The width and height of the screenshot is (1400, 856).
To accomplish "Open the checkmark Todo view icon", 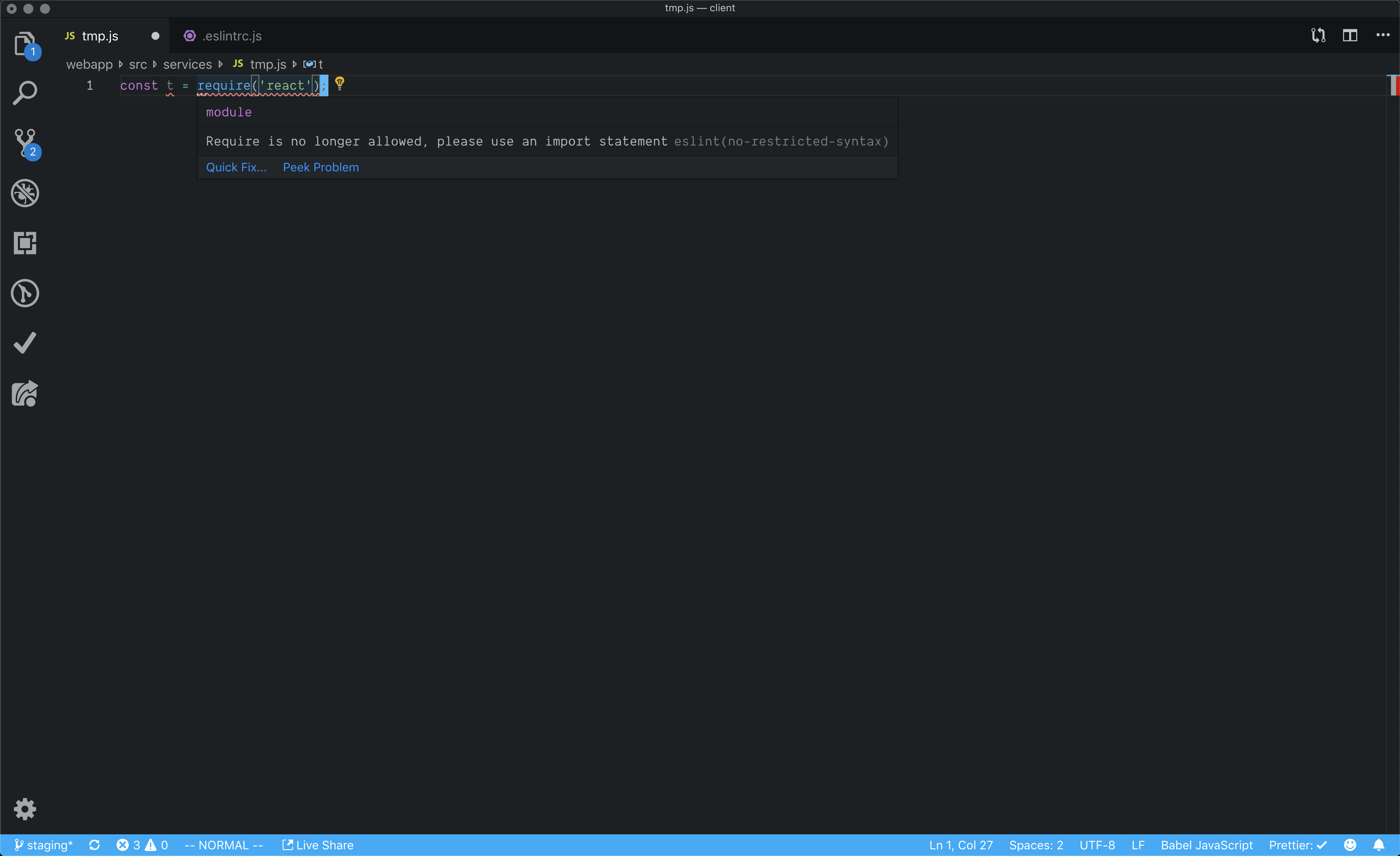I will coord(25,343).
